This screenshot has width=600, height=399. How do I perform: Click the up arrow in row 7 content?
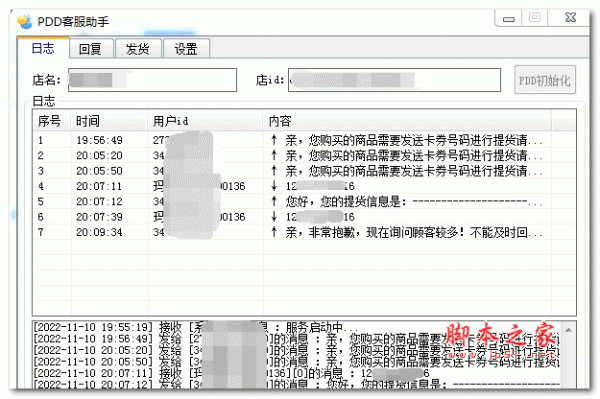point(274,232)
